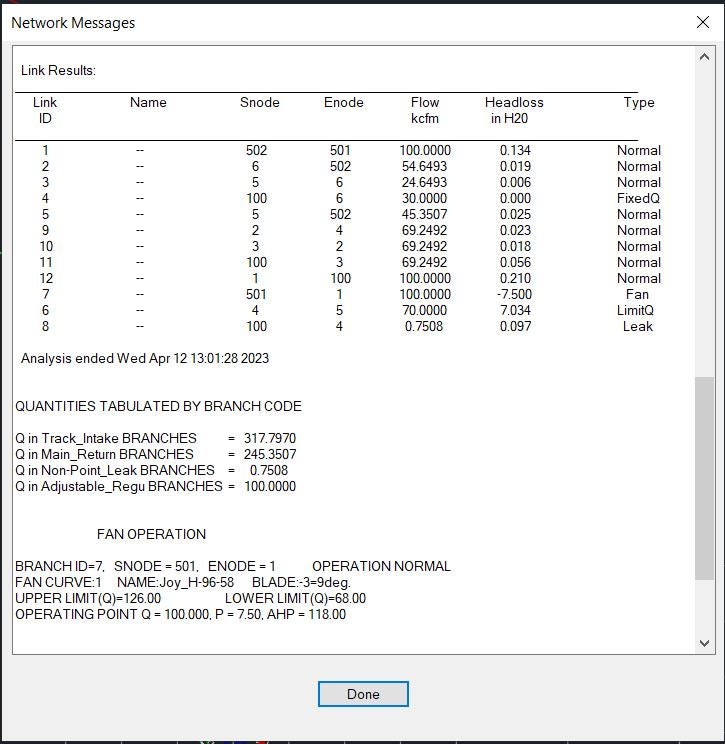Click the Snode column header
The width and height of the screenshot is (725, 744).
click(x=260, y=102)
